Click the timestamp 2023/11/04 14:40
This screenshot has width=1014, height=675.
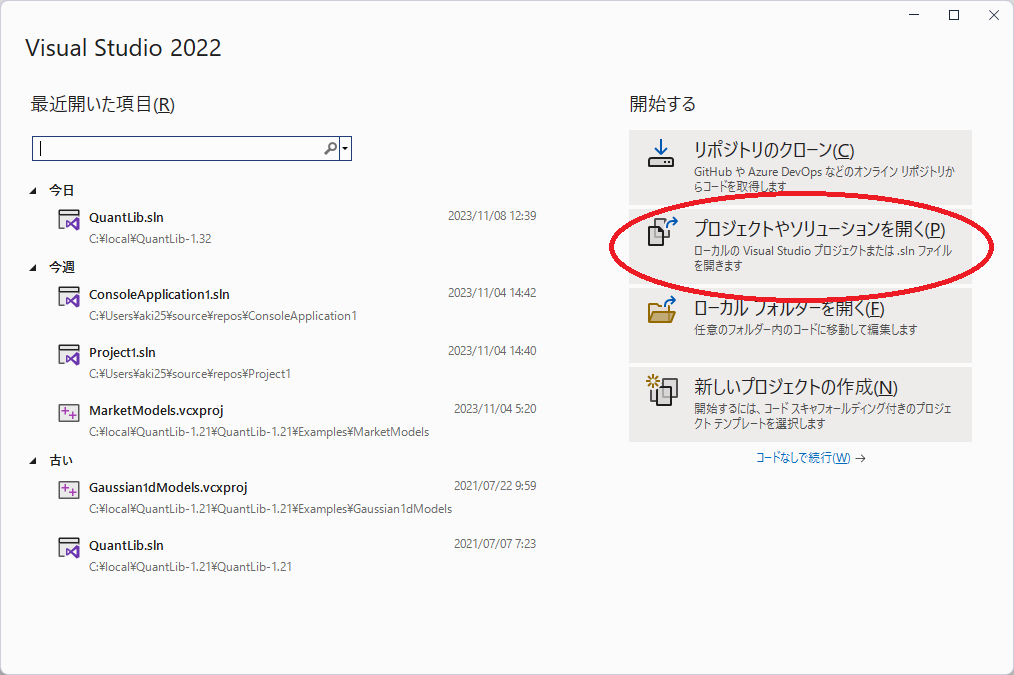(x=492, y=351)
